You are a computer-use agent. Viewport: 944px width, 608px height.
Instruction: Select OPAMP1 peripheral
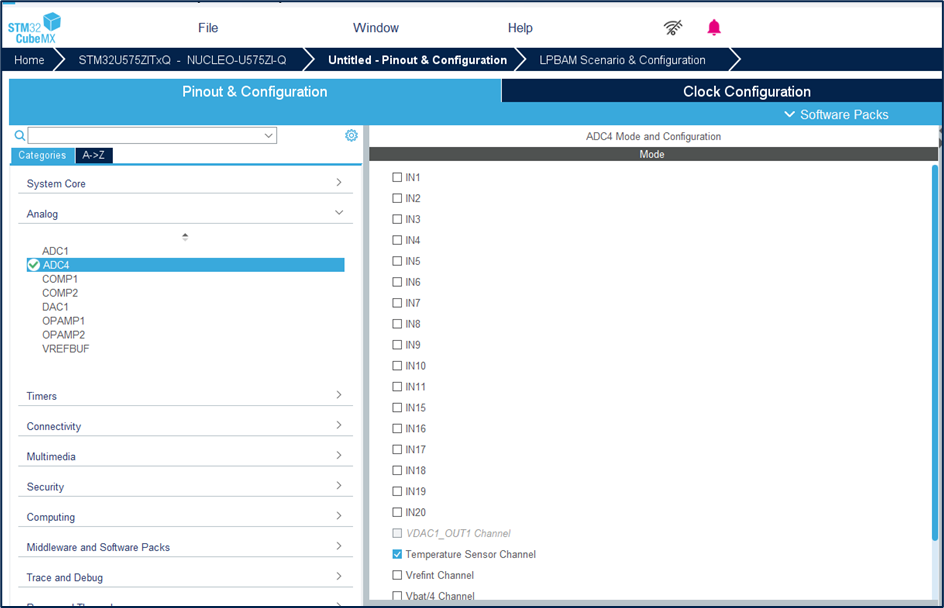[63, 320]
